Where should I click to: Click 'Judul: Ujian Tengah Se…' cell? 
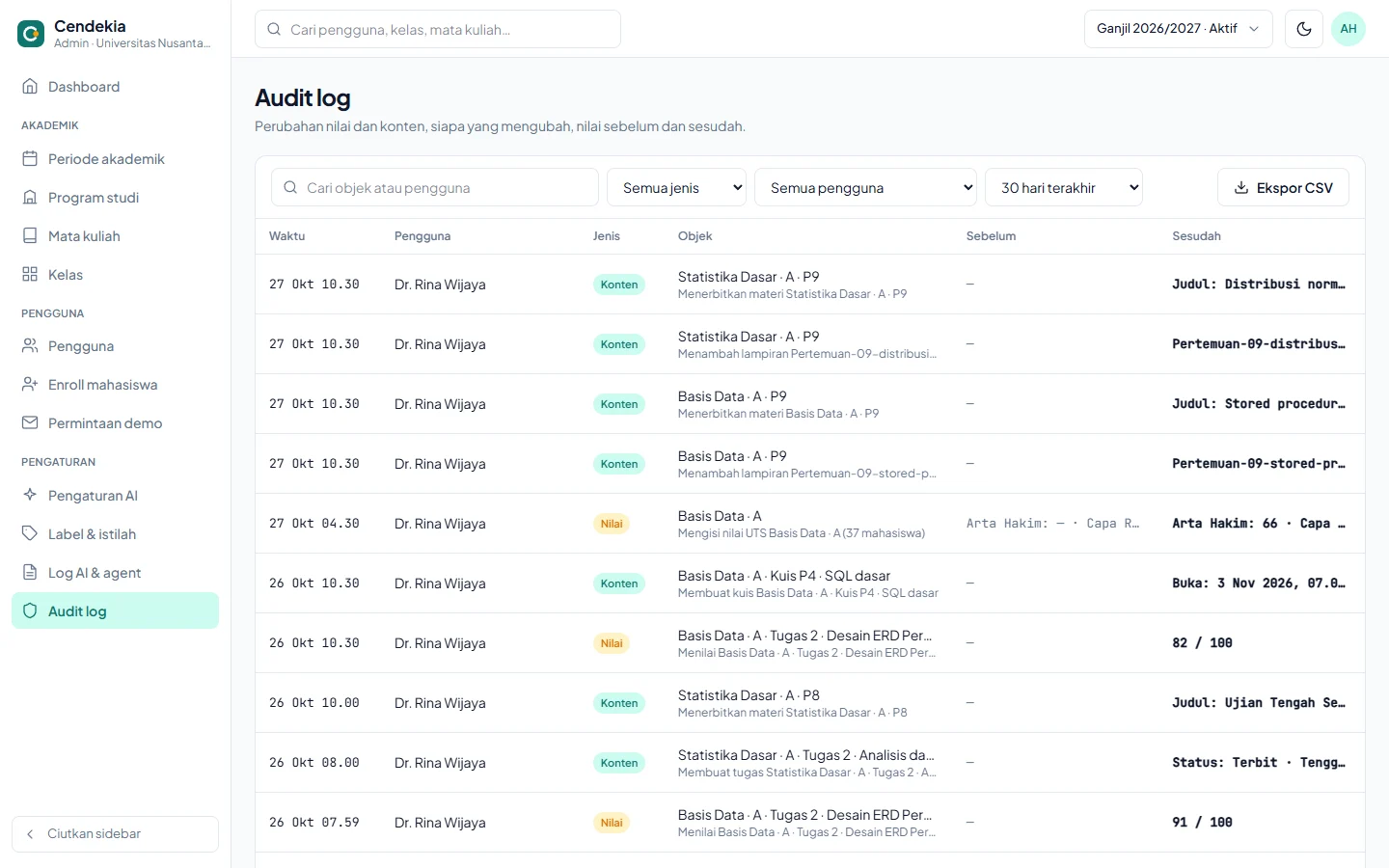[x=1259, y=703]
